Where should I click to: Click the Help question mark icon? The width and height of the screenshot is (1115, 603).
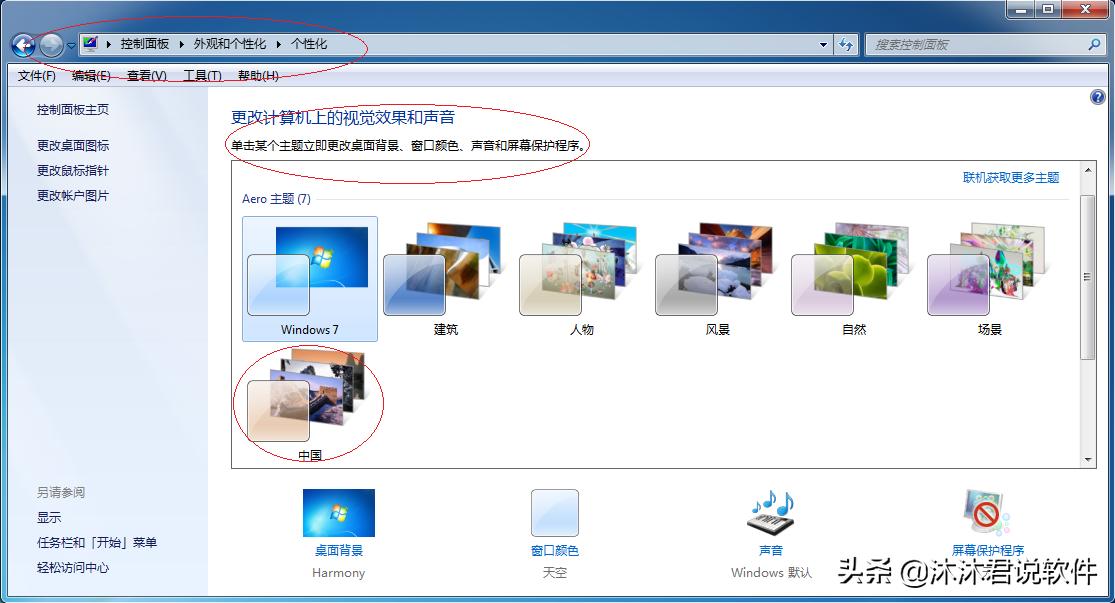1097,97
